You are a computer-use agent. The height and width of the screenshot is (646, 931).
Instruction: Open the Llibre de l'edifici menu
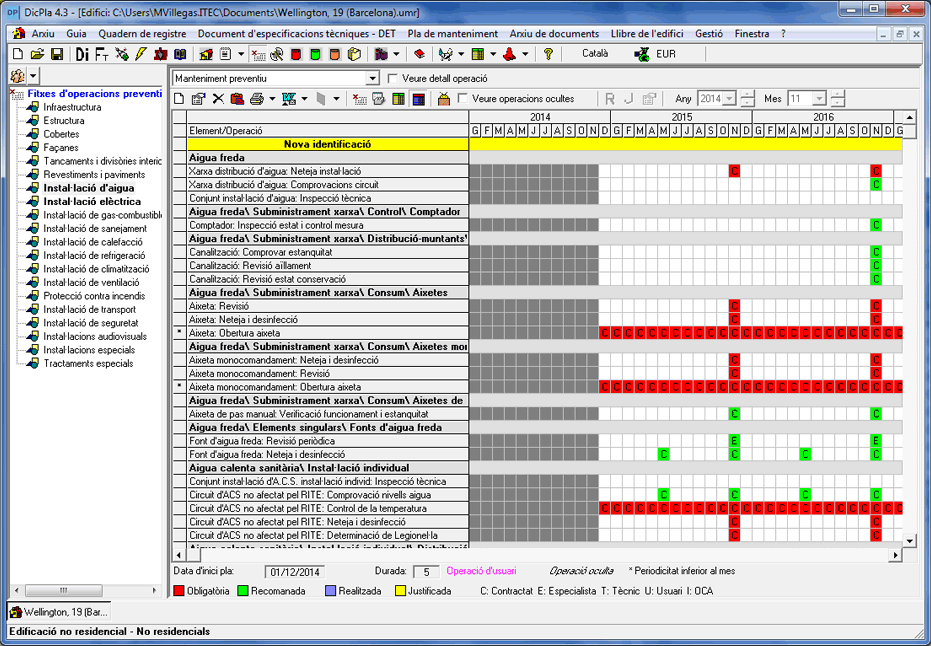coord(647,34)
